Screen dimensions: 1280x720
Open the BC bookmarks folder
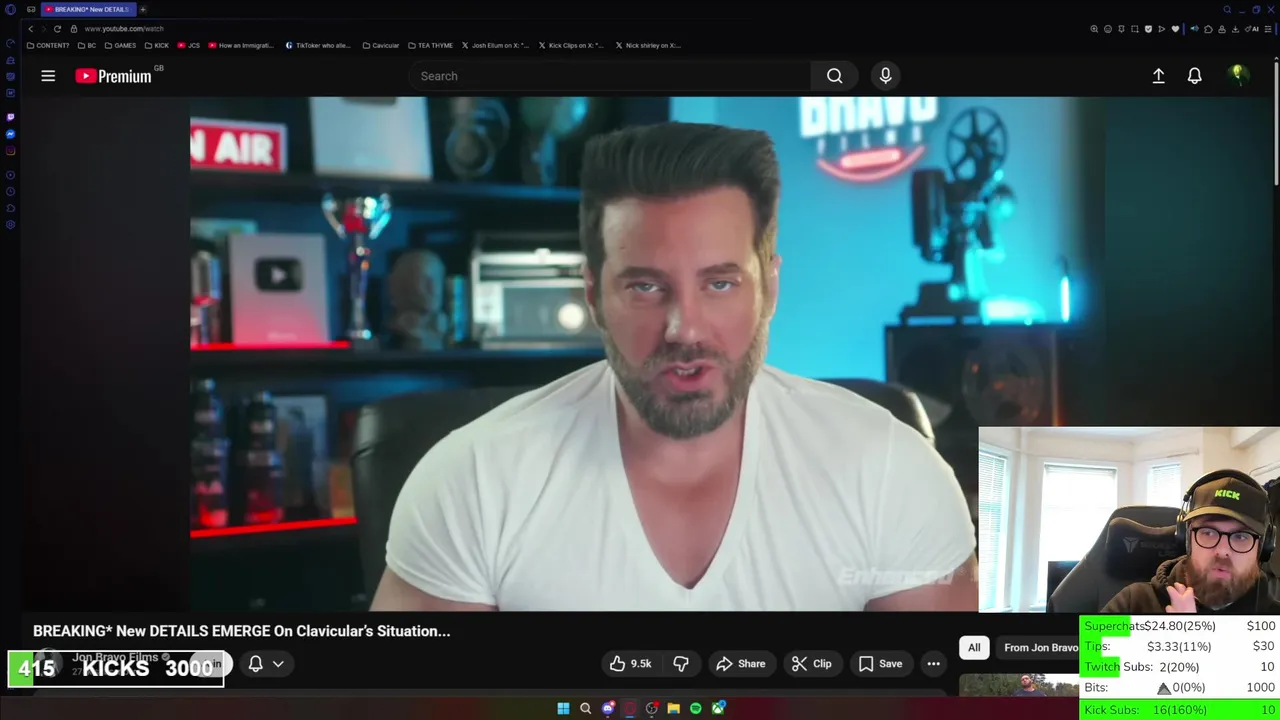tap(88, 45)
